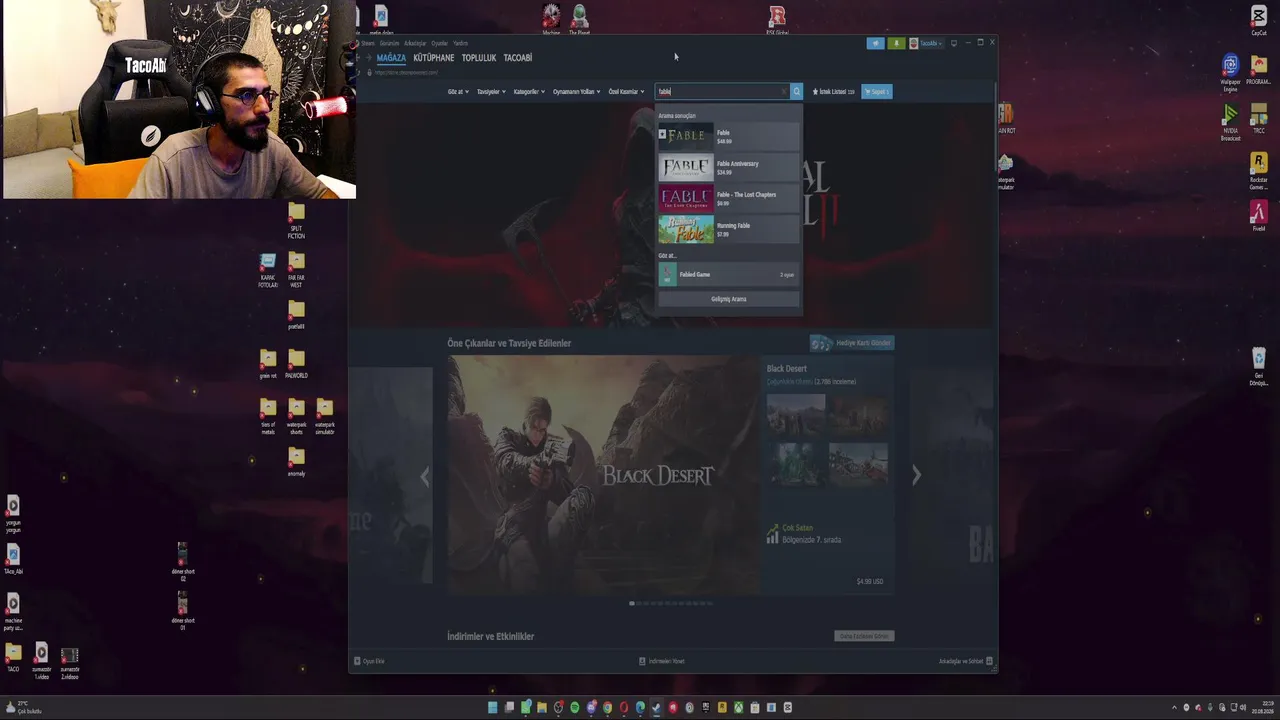Clear the search field with the X icon
This screenshot has height=720, width=1280.
[x=784, y=91]
